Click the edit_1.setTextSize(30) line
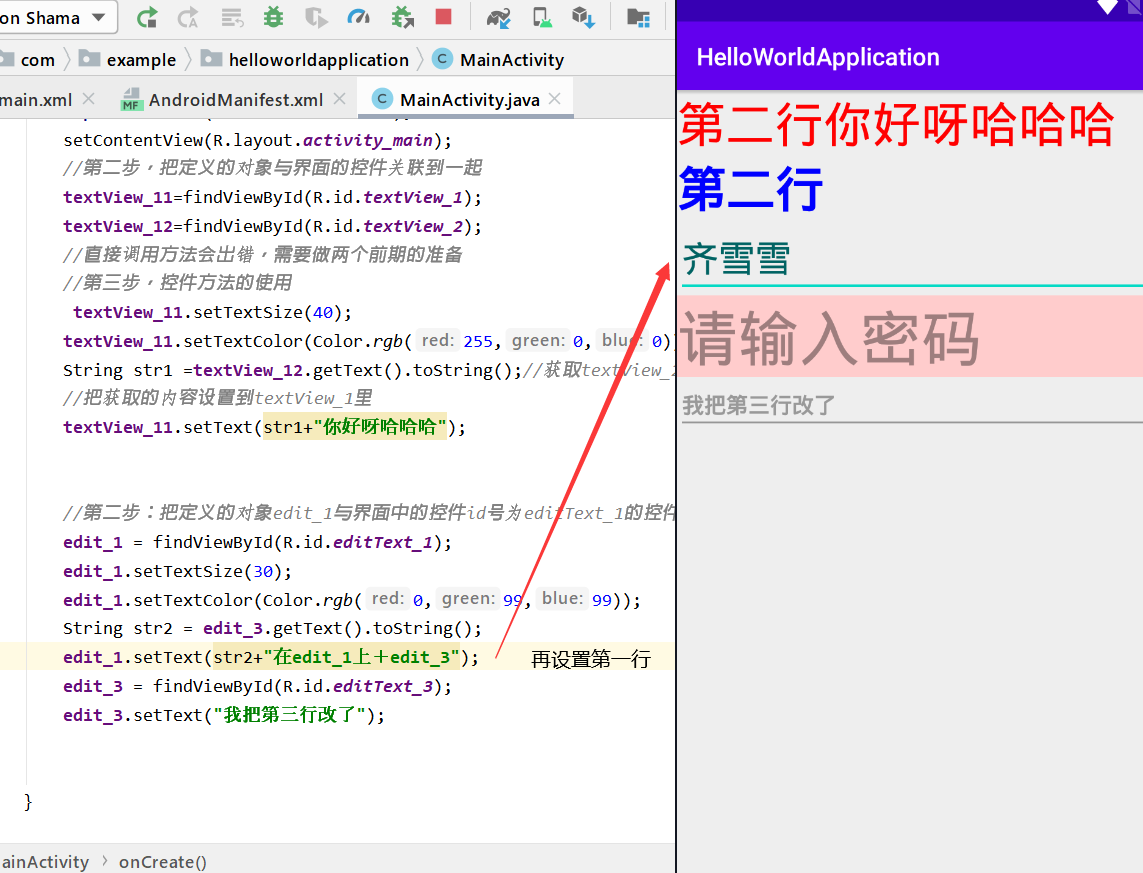The width and height of the screenshot is (1143, 873). pyautogui.click(x=177, y=571)
